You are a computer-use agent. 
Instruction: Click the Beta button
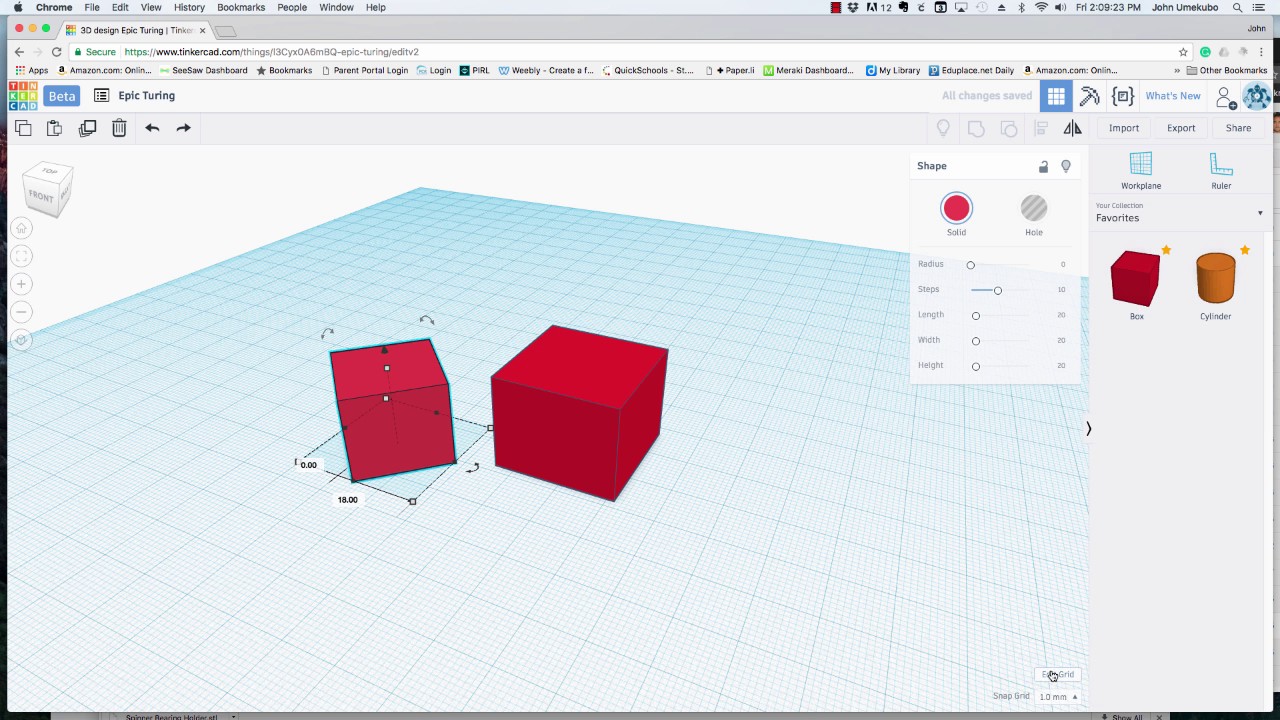(62, 96)
